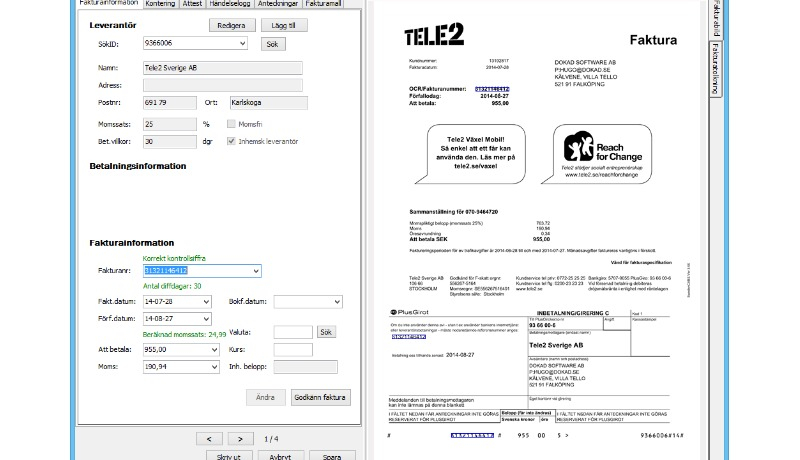Switch to the Fakturamall tab
This screenshot has height=460, width=800.
pyautogui.click(x=323, y=4)
